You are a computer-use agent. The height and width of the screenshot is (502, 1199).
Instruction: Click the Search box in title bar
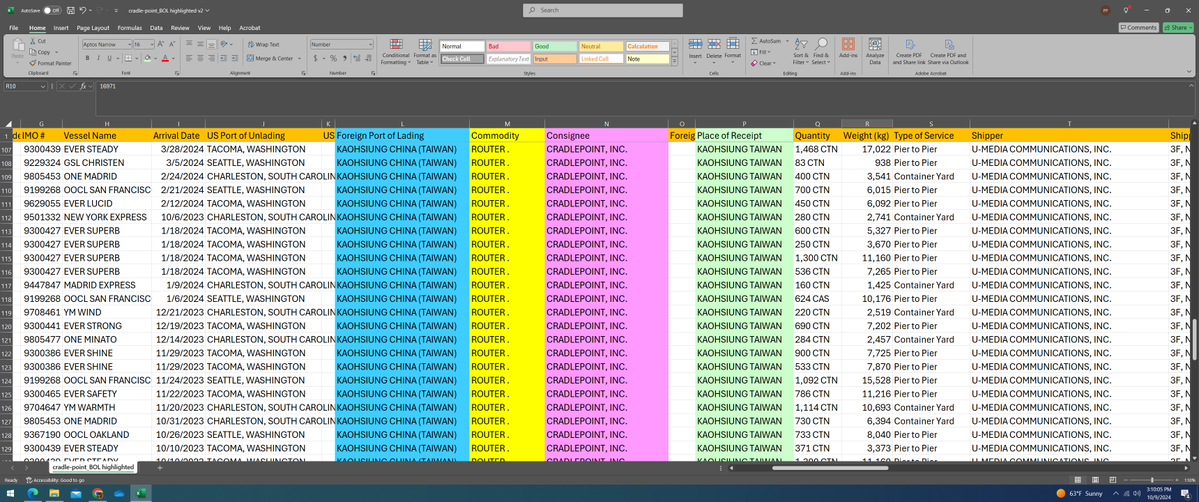[600, 10]
